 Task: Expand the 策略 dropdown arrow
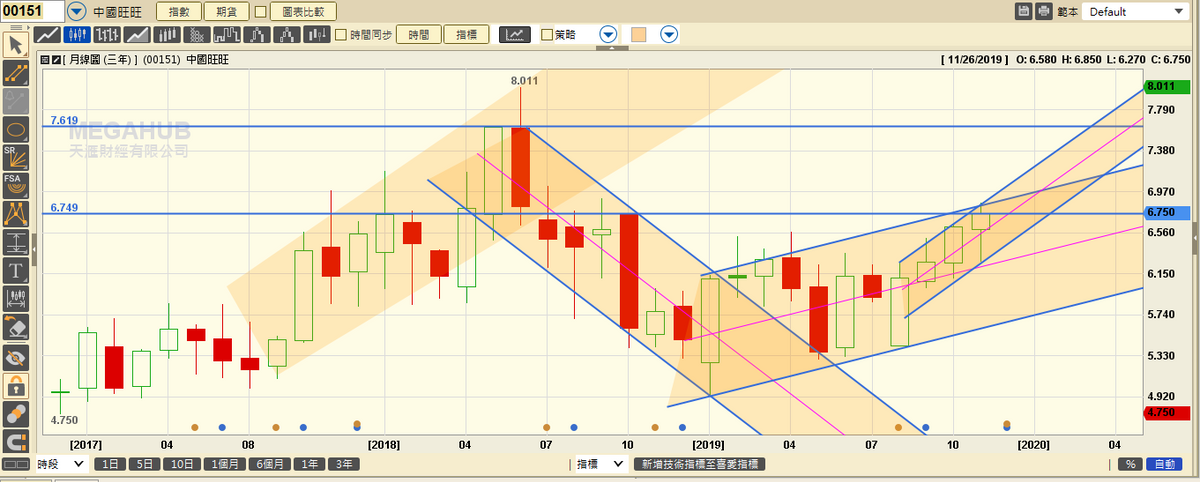click(608, 34)
